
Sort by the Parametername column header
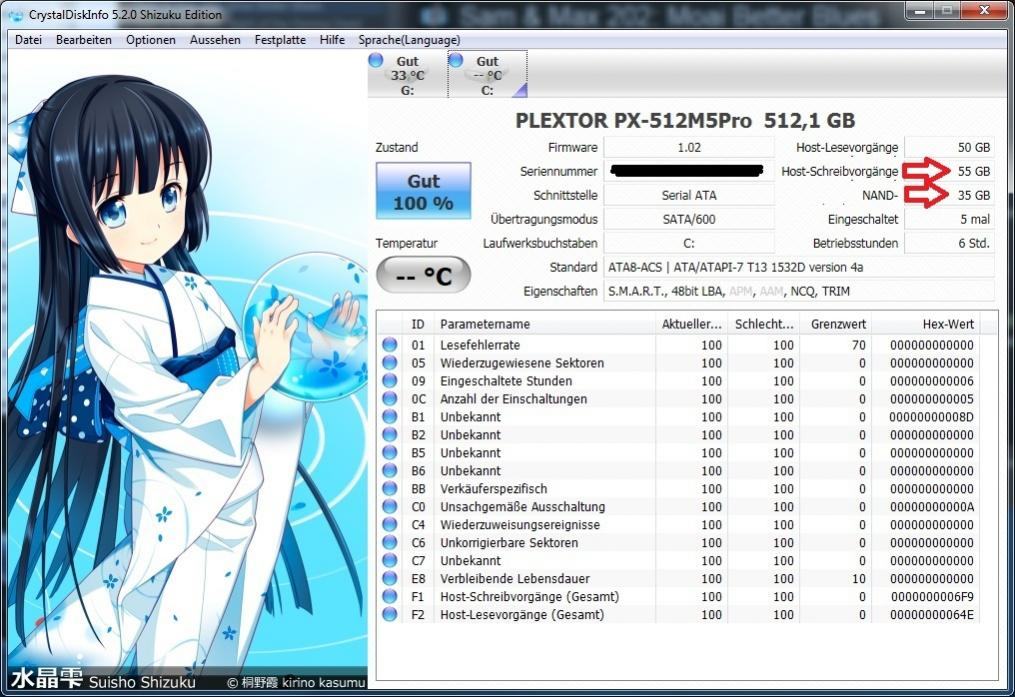click(x=544, y=324)
